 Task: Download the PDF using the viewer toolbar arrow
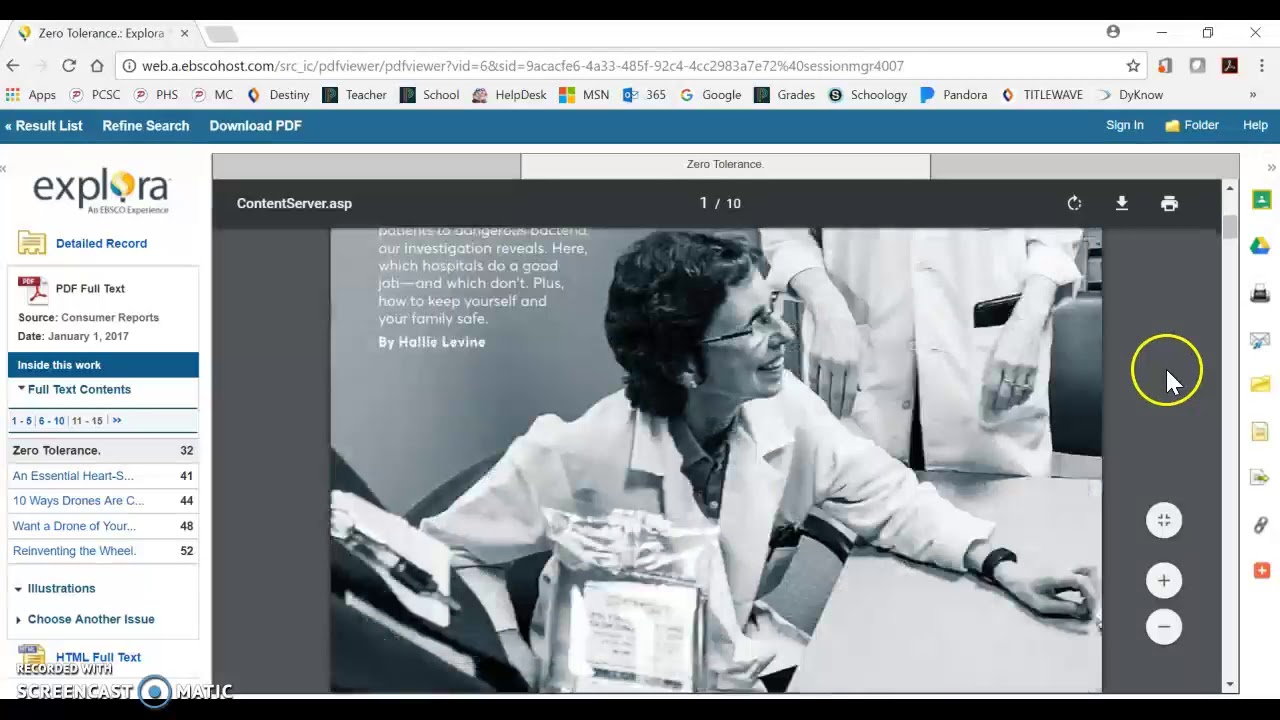tap(1121, 203)
